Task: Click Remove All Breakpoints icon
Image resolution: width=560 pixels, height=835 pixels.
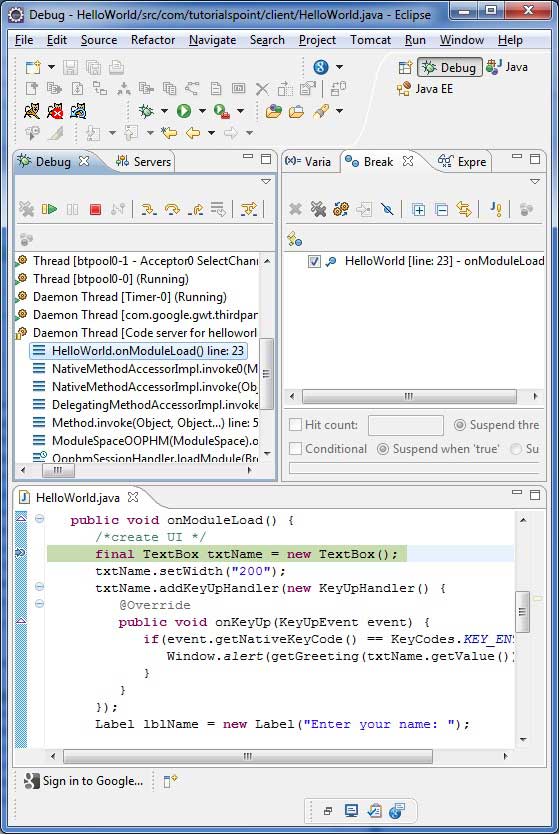Action: [318, 209]
